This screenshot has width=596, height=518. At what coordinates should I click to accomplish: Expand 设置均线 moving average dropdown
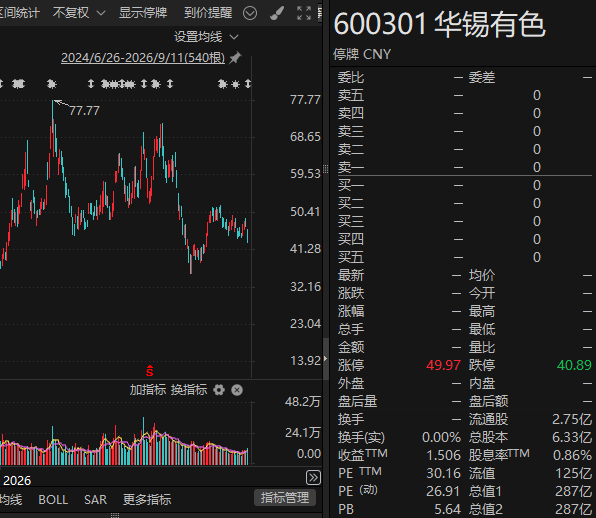coord(206,37)
